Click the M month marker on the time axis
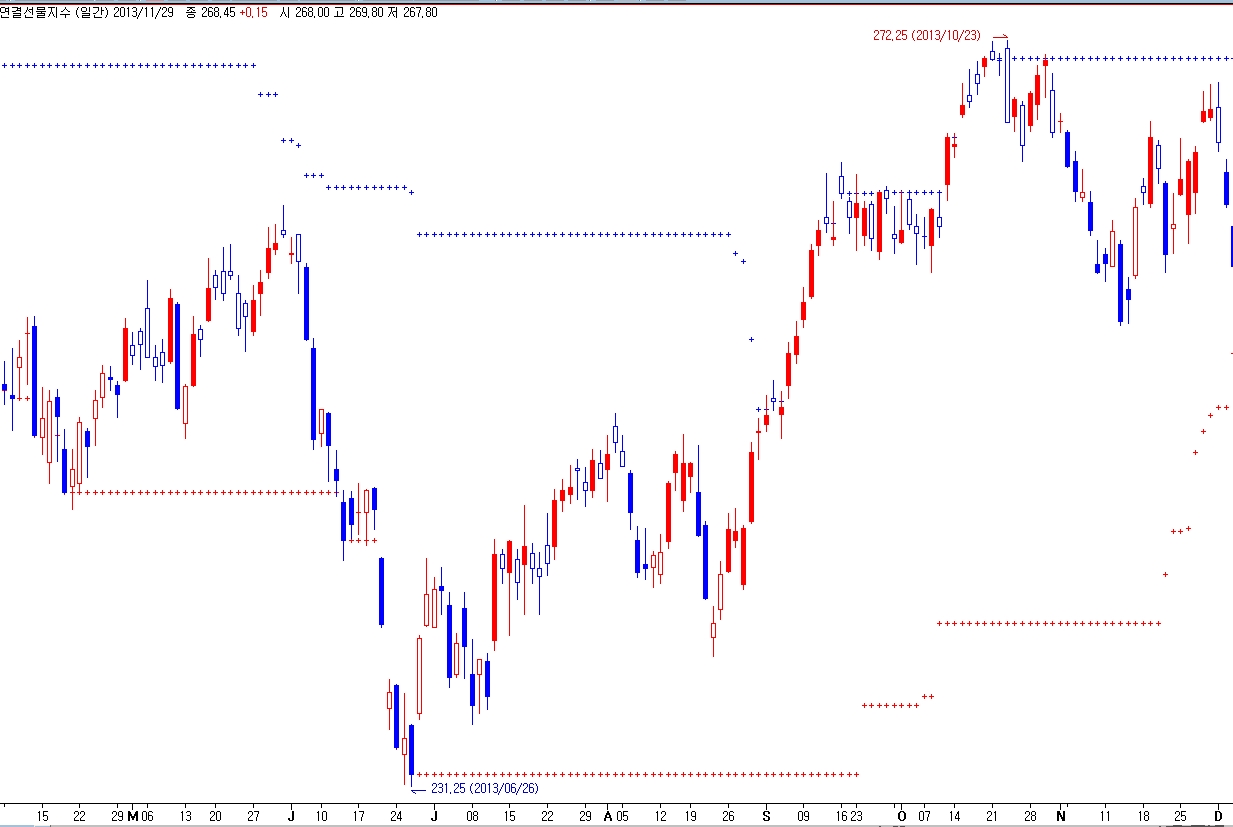Image resolution: width=1233 pixels, height=827 pixels. [x=133, y=815]
